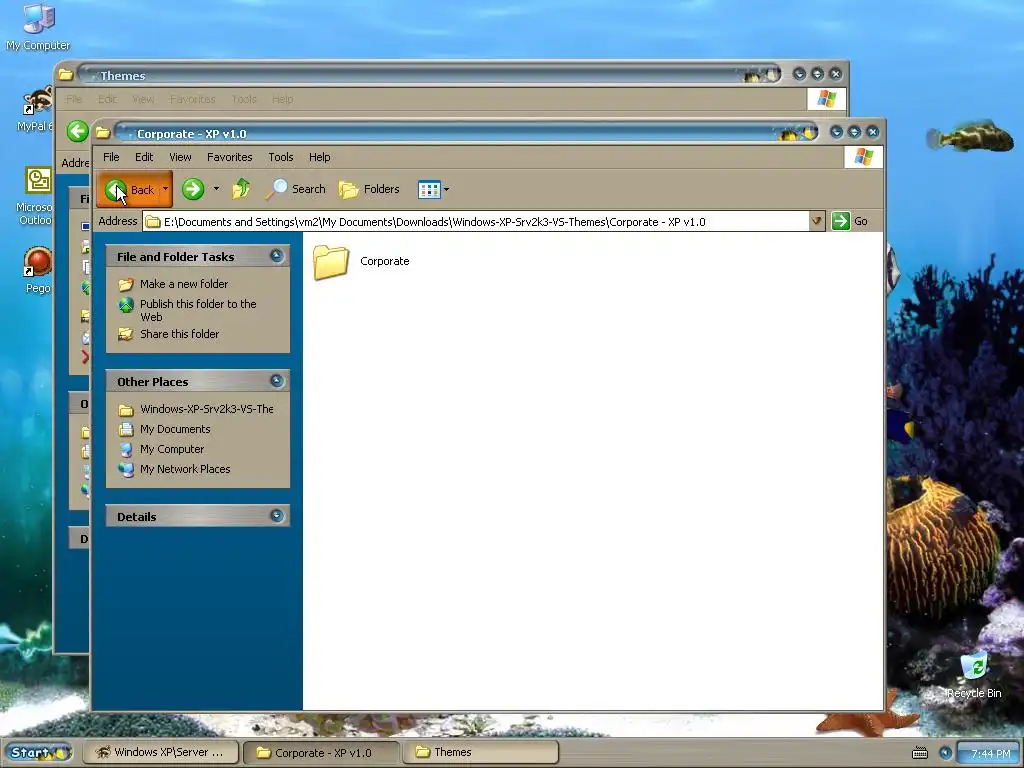Collapse the Other Places panel
The height and width of the screenshot is (768, 1024).
277,381
